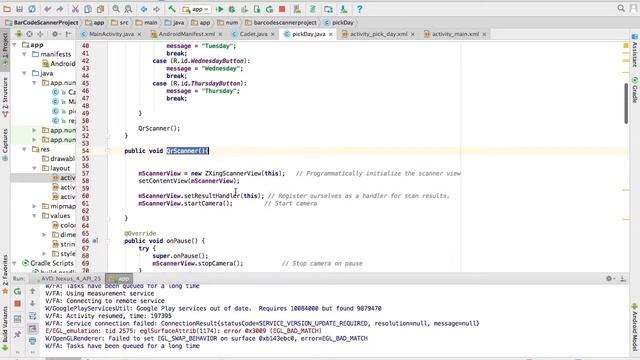Expand the mipmap folder
This screenshot has width=640, height=360.
[35, 206]
